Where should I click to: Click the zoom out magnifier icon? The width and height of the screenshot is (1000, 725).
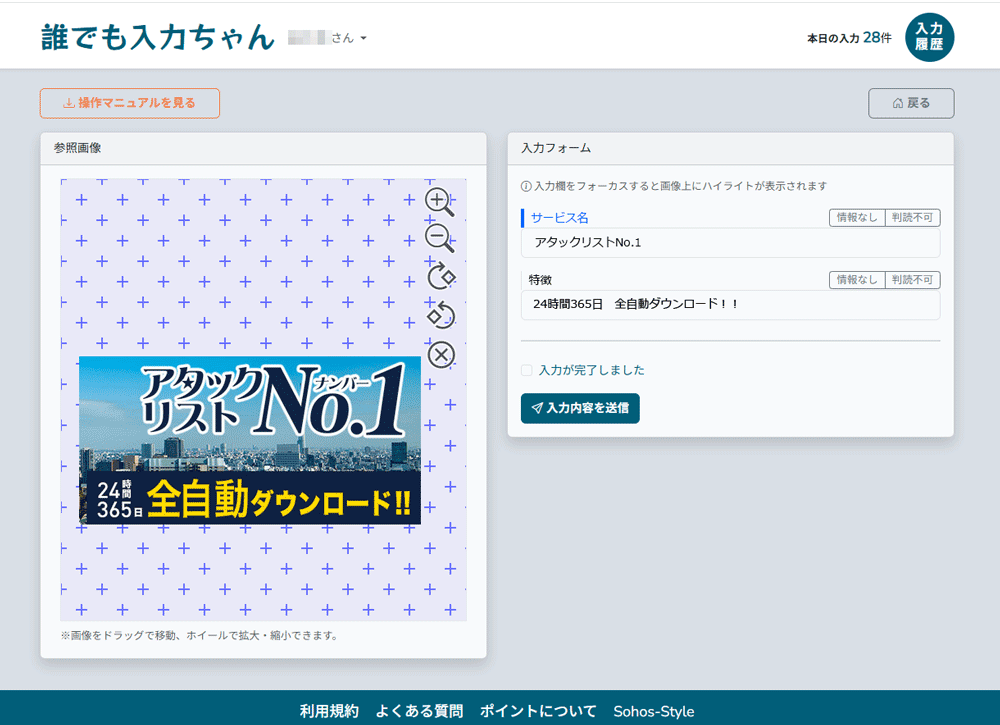(439, 238)
